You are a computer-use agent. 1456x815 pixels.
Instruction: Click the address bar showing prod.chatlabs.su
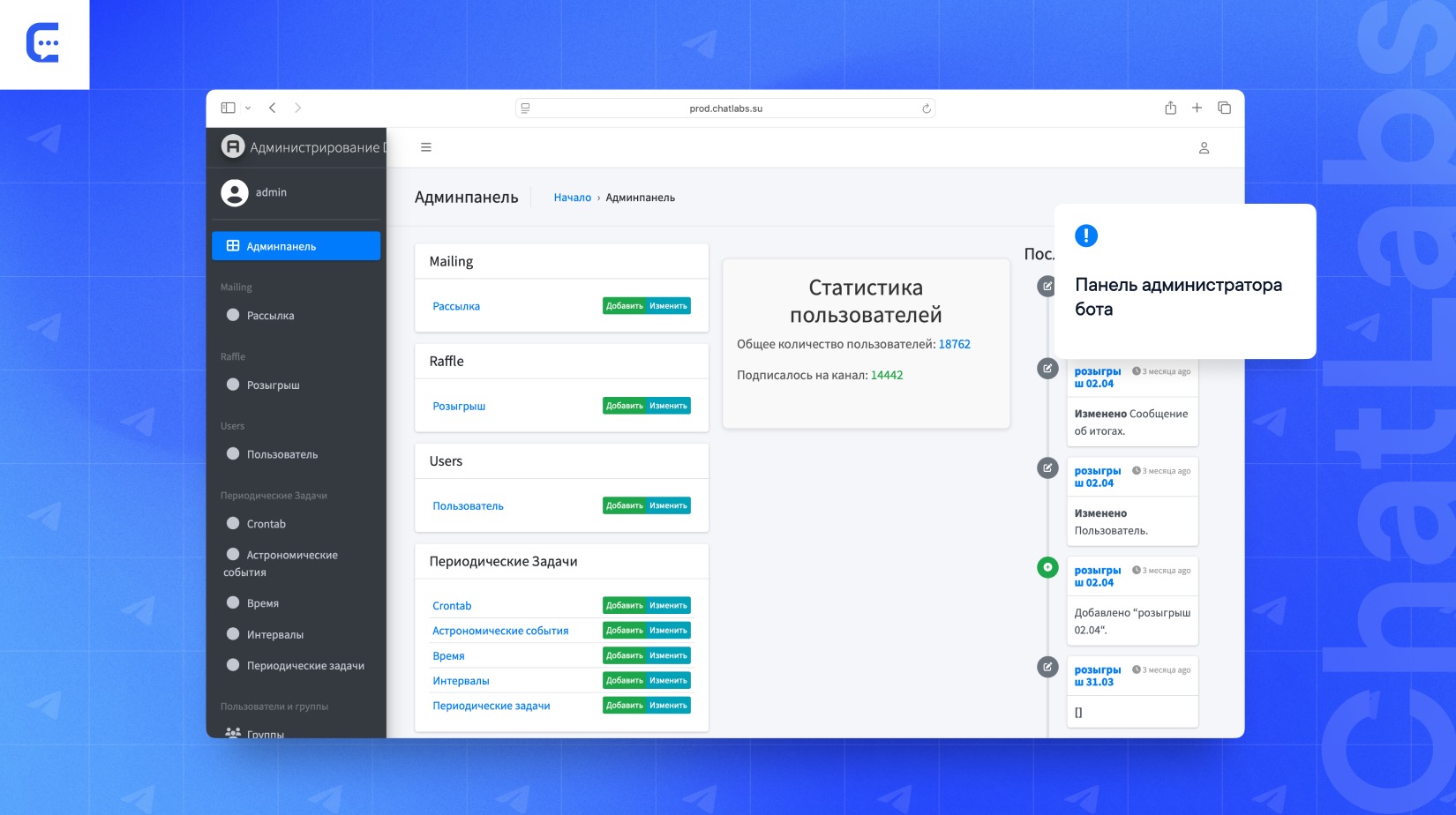(x=725, y=108)
